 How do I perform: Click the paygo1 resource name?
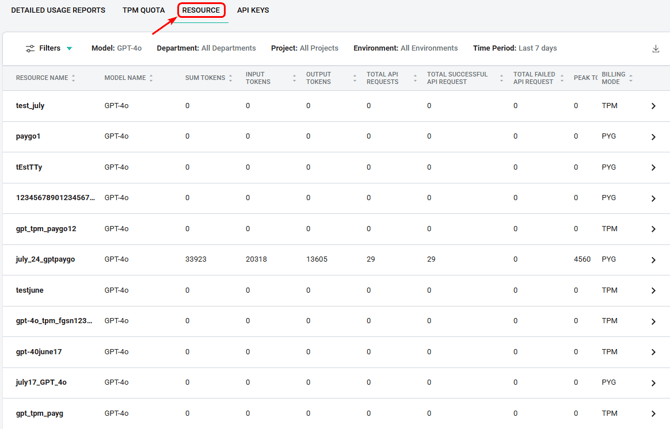point(28,136)
